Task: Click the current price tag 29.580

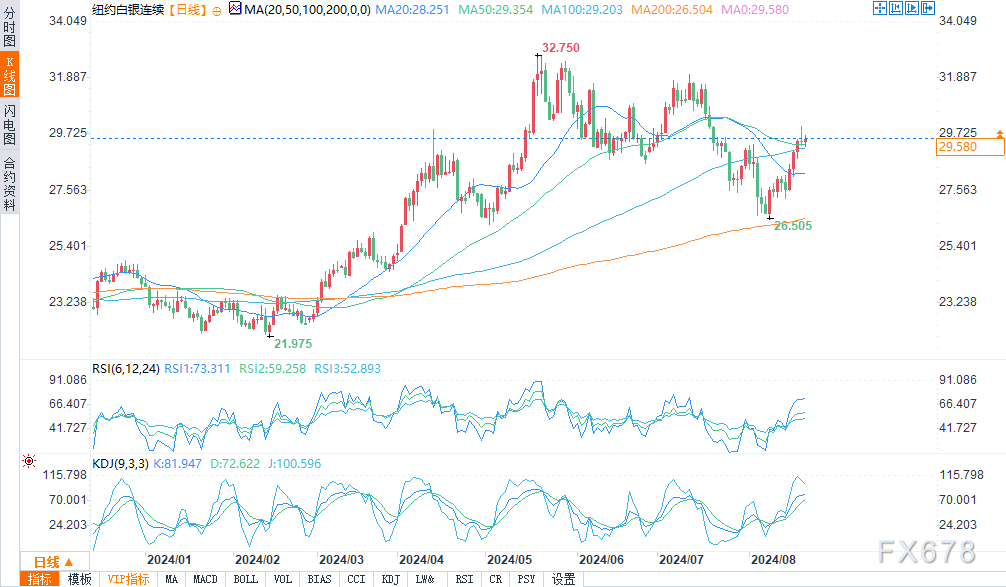Action: pyautogui.click(x=970, y=147)
